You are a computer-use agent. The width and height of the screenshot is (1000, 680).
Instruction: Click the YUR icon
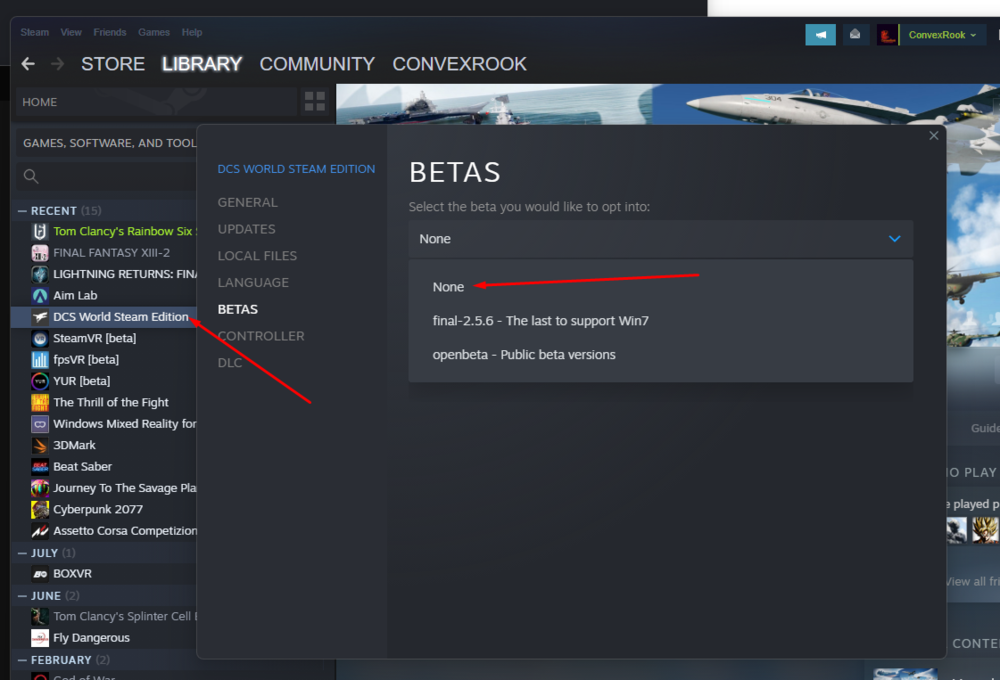[x=40, y=381]
